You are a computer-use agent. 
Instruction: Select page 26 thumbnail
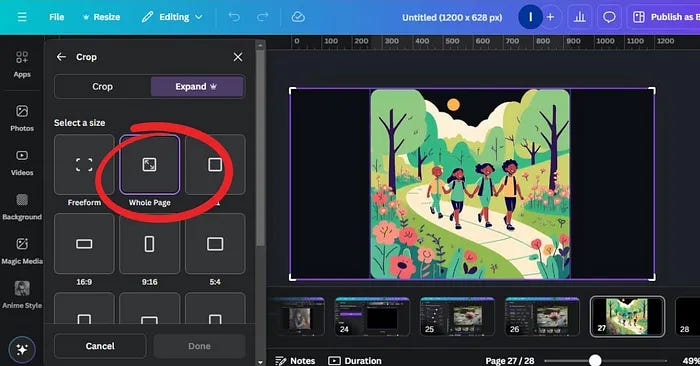coord(542,316)
